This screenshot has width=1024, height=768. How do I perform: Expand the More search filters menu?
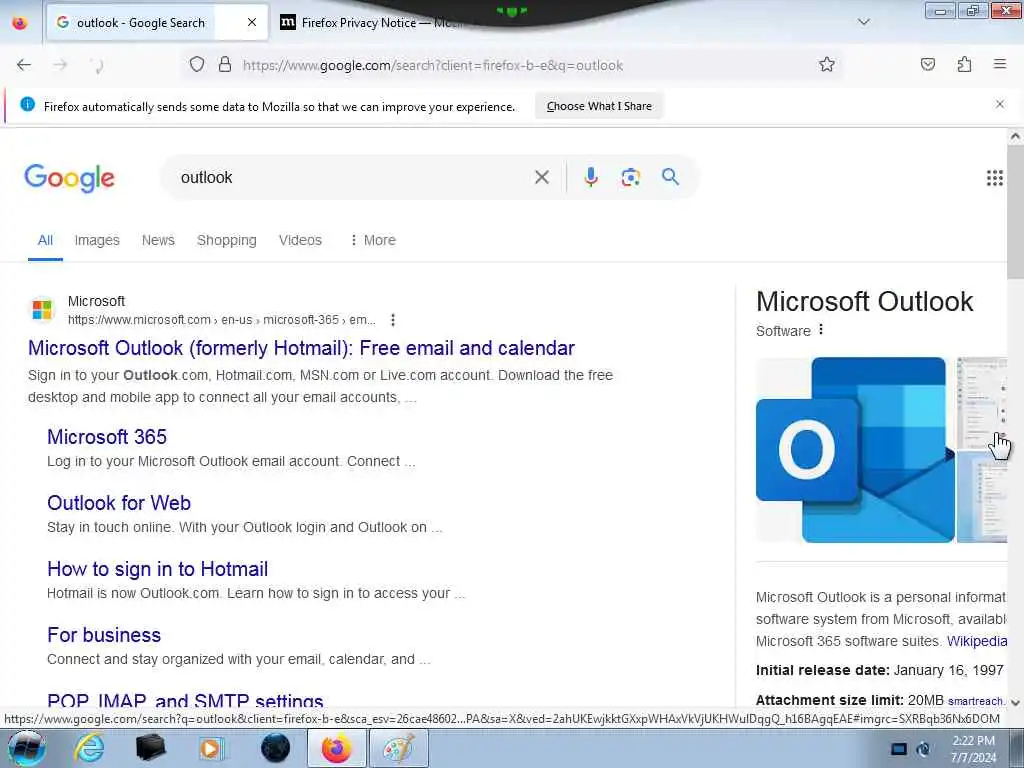point(372,240)
